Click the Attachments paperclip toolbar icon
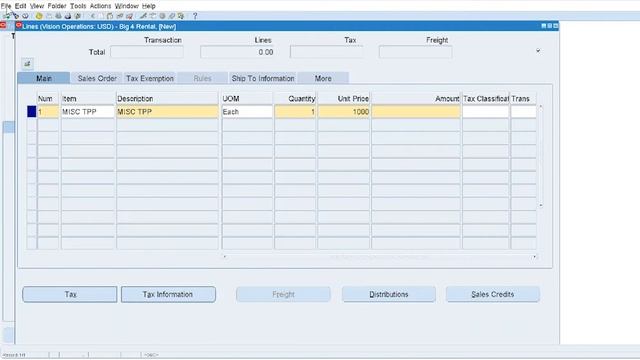The height and width of the screenshot is (360, 640). [171, 16]
